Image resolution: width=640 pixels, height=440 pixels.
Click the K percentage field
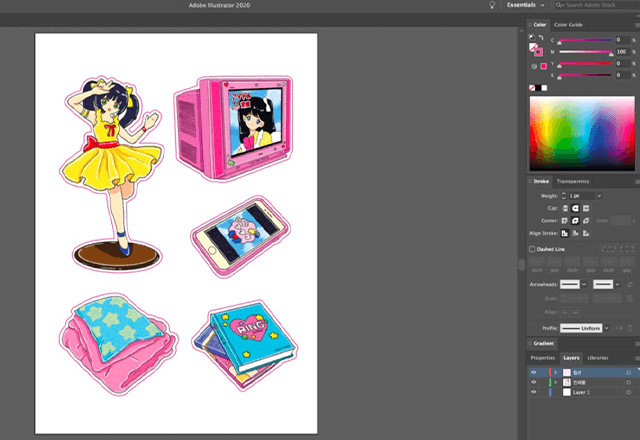coord(623,75)
